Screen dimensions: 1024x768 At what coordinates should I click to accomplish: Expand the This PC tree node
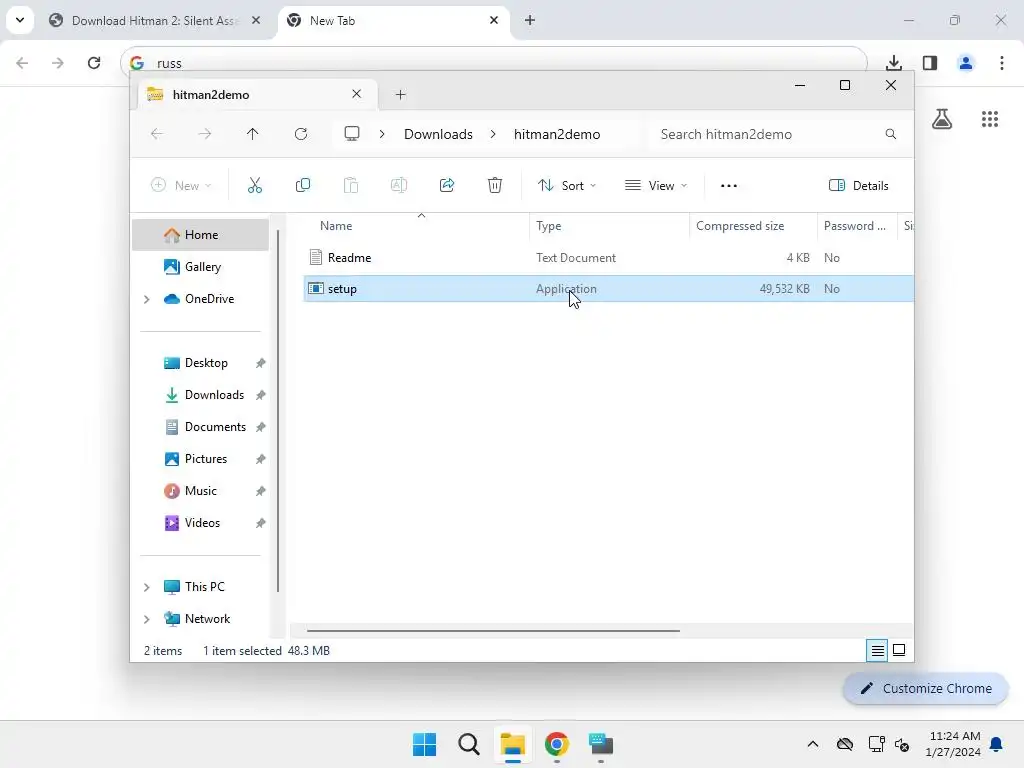pos(147,587)
